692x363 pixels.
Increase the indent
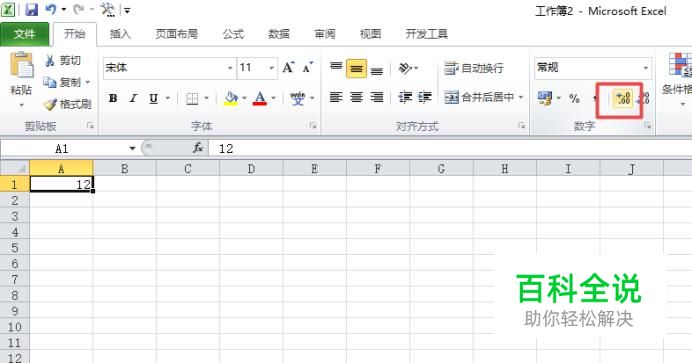pos(425,97)
